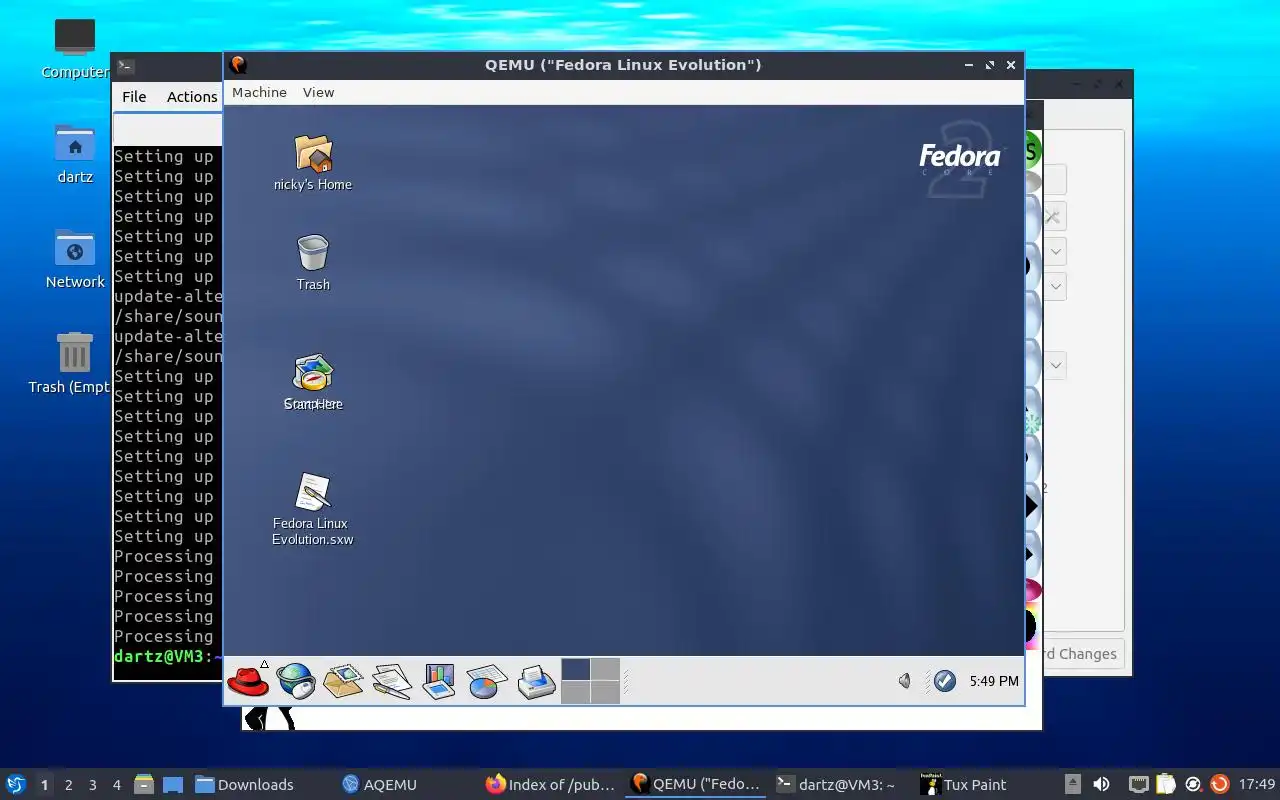The width and height of the screenshot is (1280, 800).
Task: Launch the web browser globe icon in Fedora panel
Action: (296, 681)
